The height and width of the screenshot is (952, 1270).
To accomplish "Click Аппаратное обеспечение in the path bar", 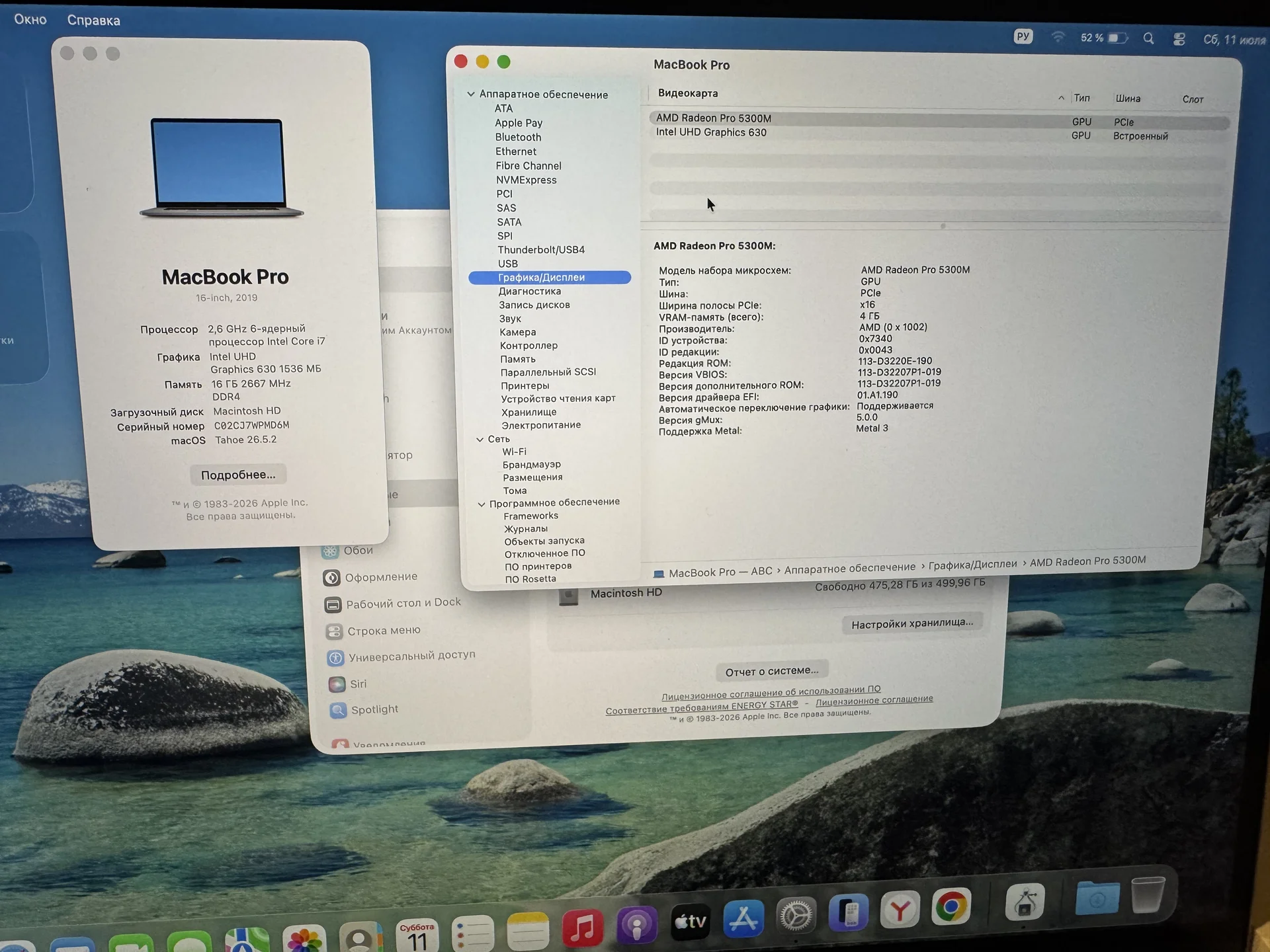I will [849, 568].
